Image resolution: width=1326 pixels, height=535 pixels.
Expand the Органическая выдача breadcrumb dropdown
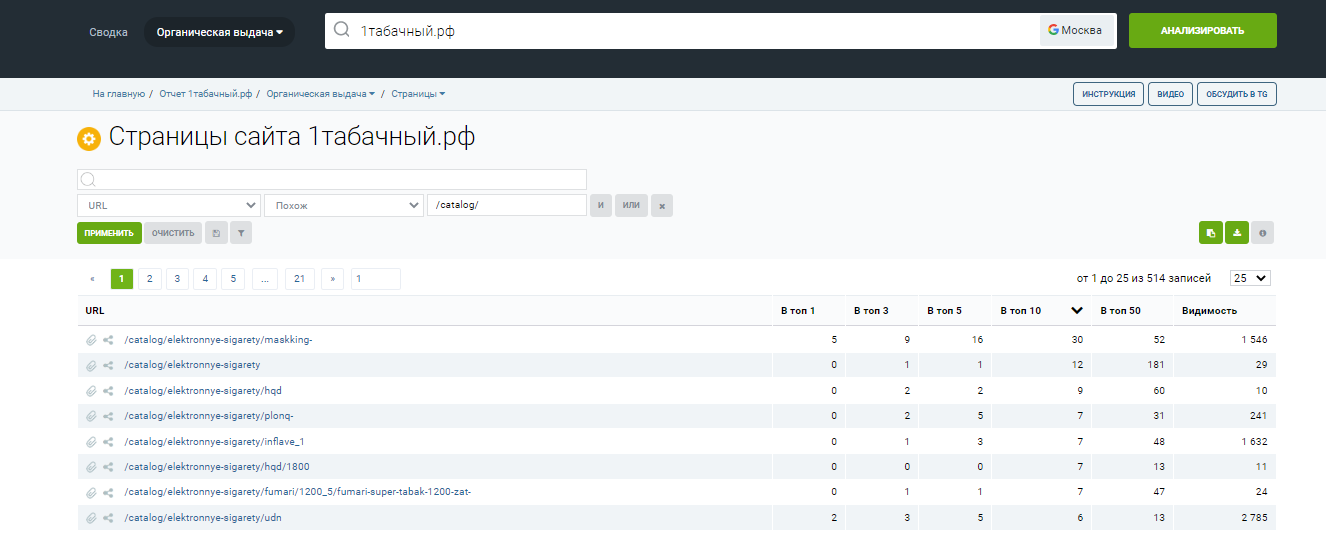pyautogui.click(x=321, y=94)
